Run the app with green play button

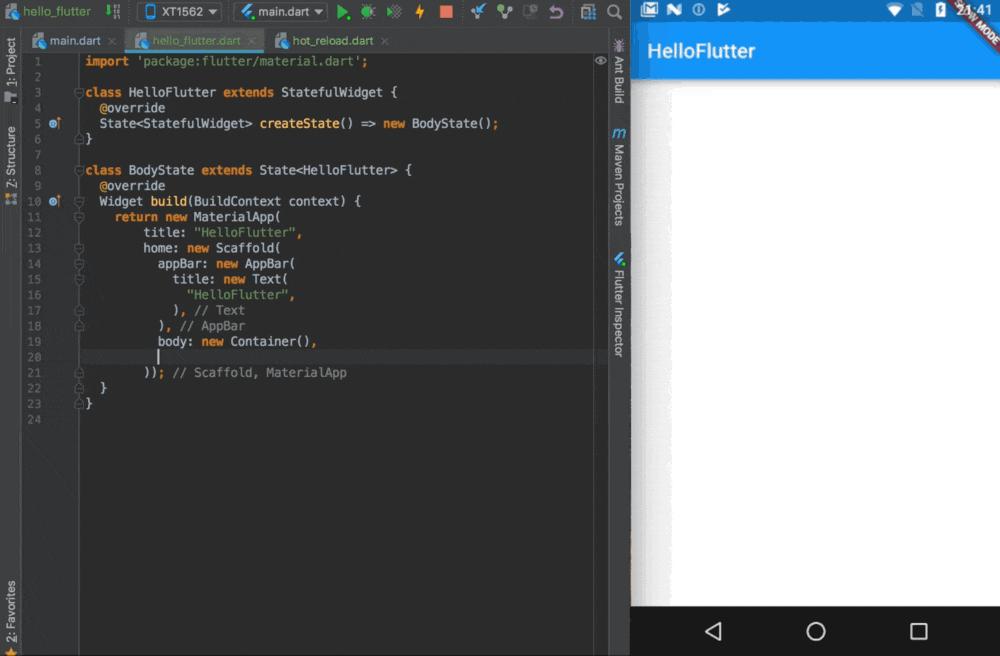pos(343,12)
